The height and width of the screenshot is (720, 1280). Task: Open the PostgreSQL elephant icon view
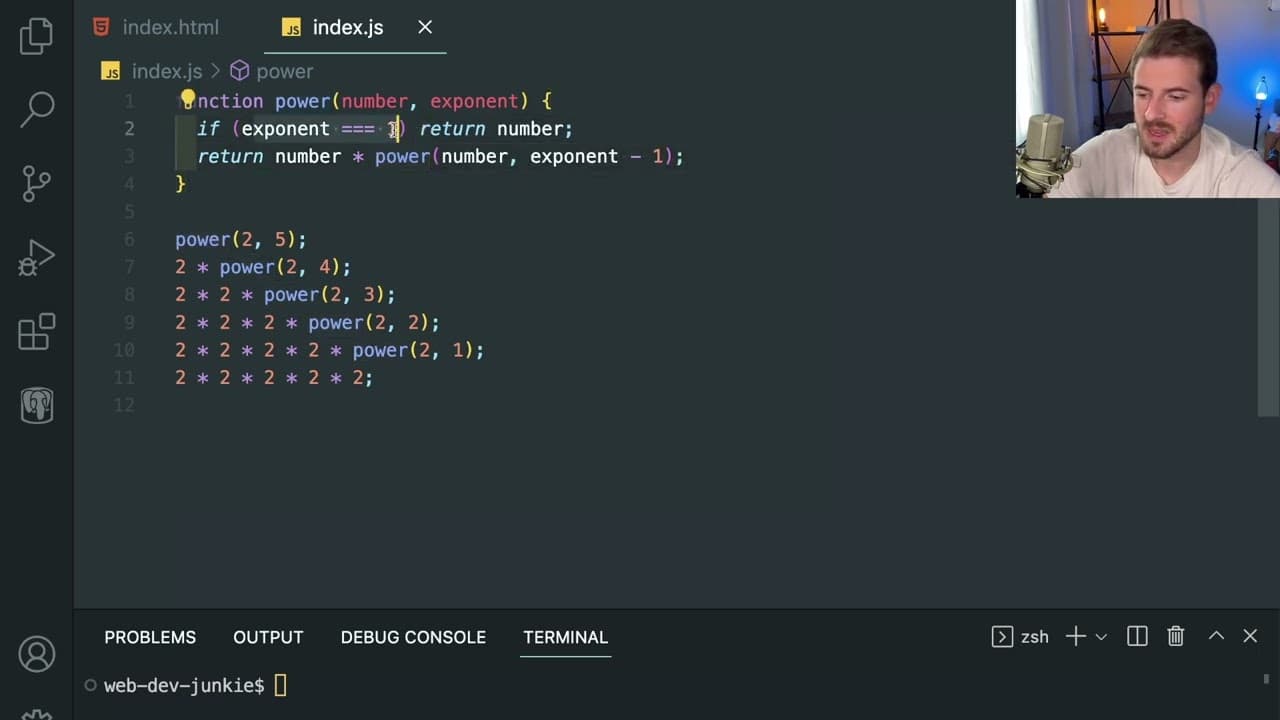[37, 405]
